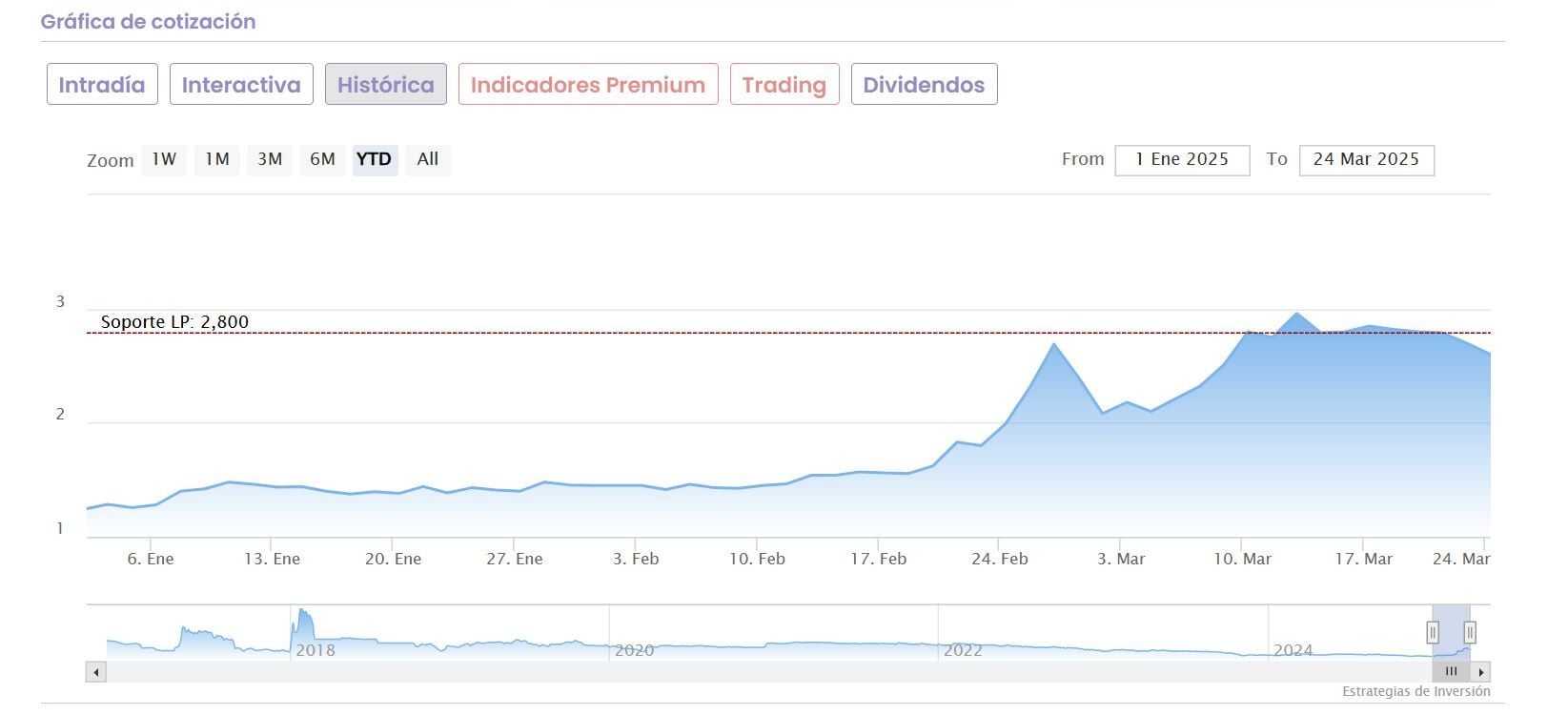Show All historical data range
The width and height of the screenshot is (1568, 715).
tap(427, 159)
